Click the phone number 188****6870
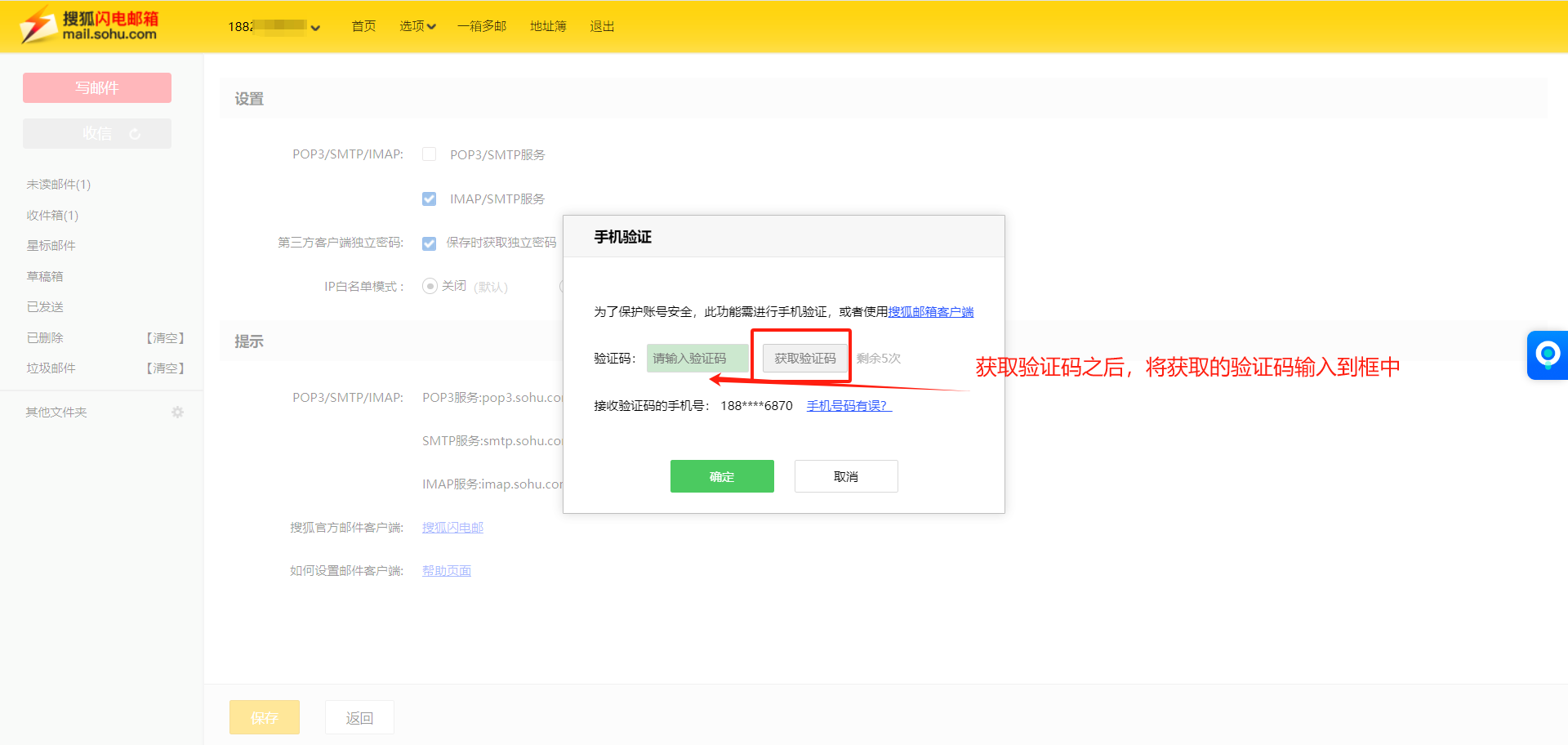The image size is (1568, 745). pyautogui.click(x=756, y=406)
